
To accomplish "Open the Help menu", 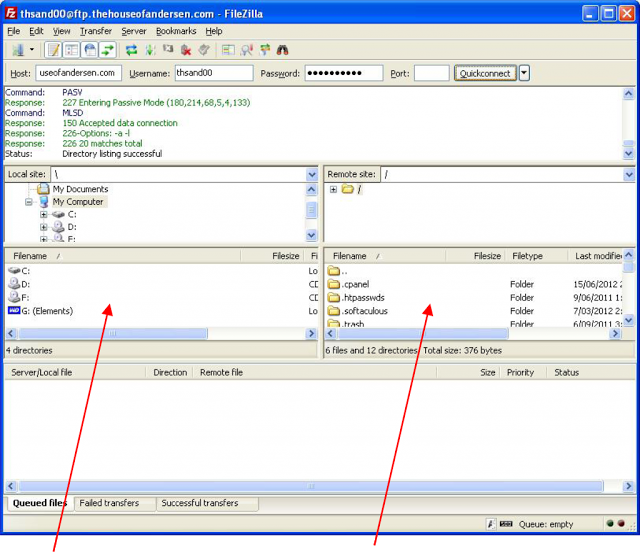I will pos(213,31).
